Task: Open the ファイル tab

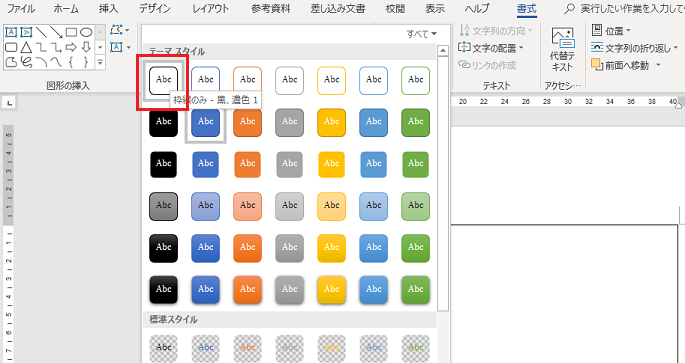Action: (x=21, y=9)
